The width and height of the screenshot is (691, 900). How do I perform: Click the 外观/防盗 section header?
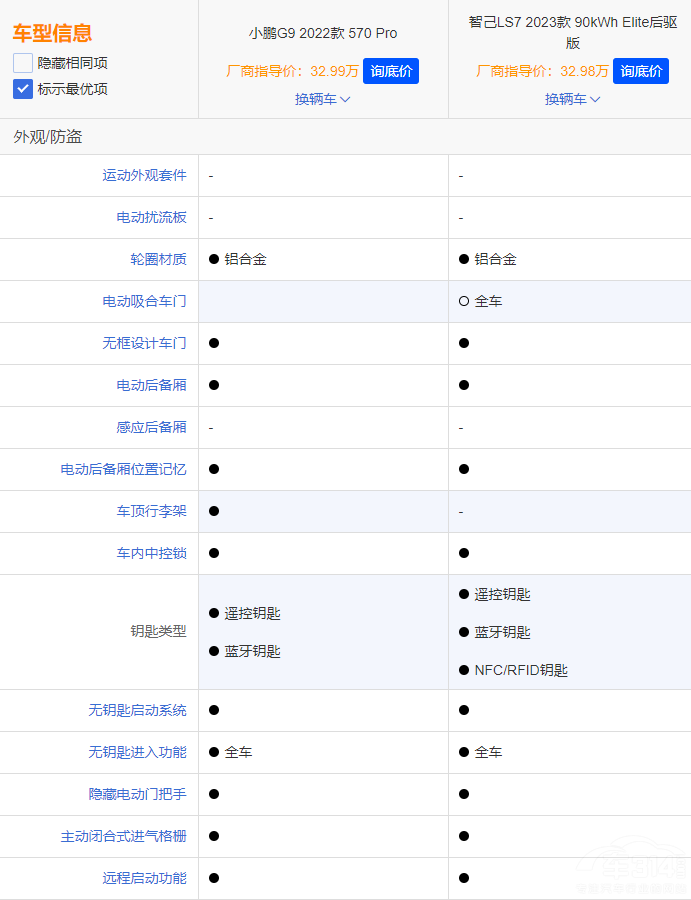point(48,137)
